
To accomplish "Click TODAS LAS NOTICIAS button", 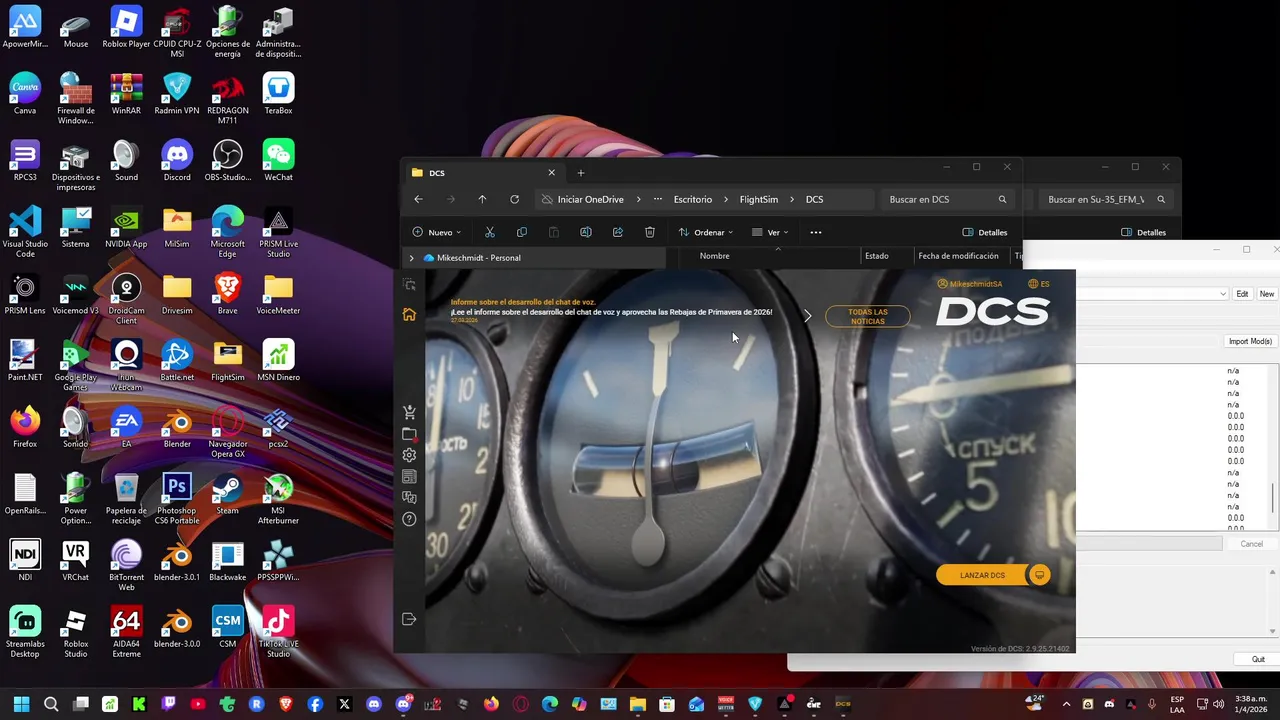I will coord(867,316).
